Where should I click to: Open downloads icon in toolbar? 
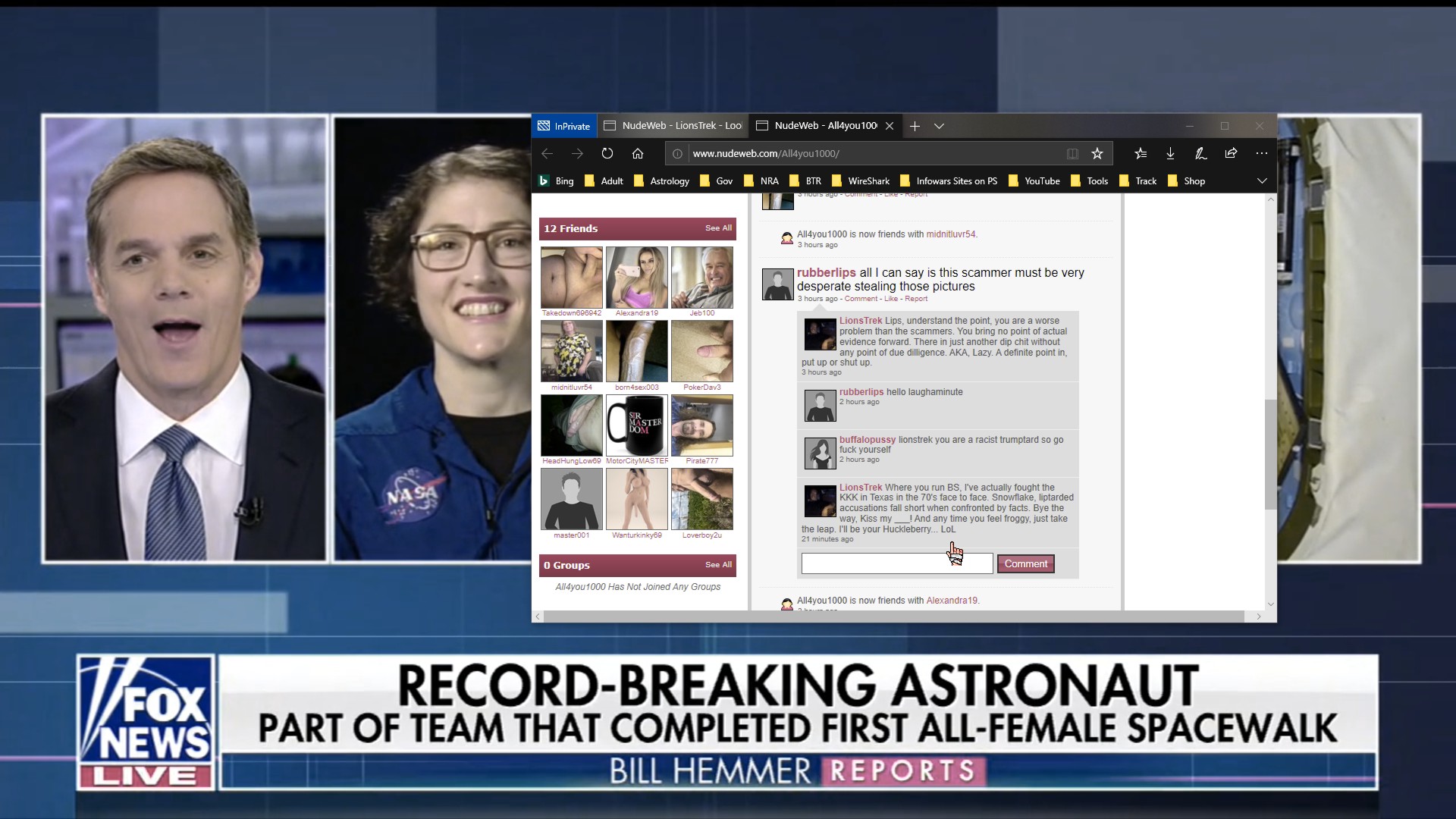[1170, 153]
